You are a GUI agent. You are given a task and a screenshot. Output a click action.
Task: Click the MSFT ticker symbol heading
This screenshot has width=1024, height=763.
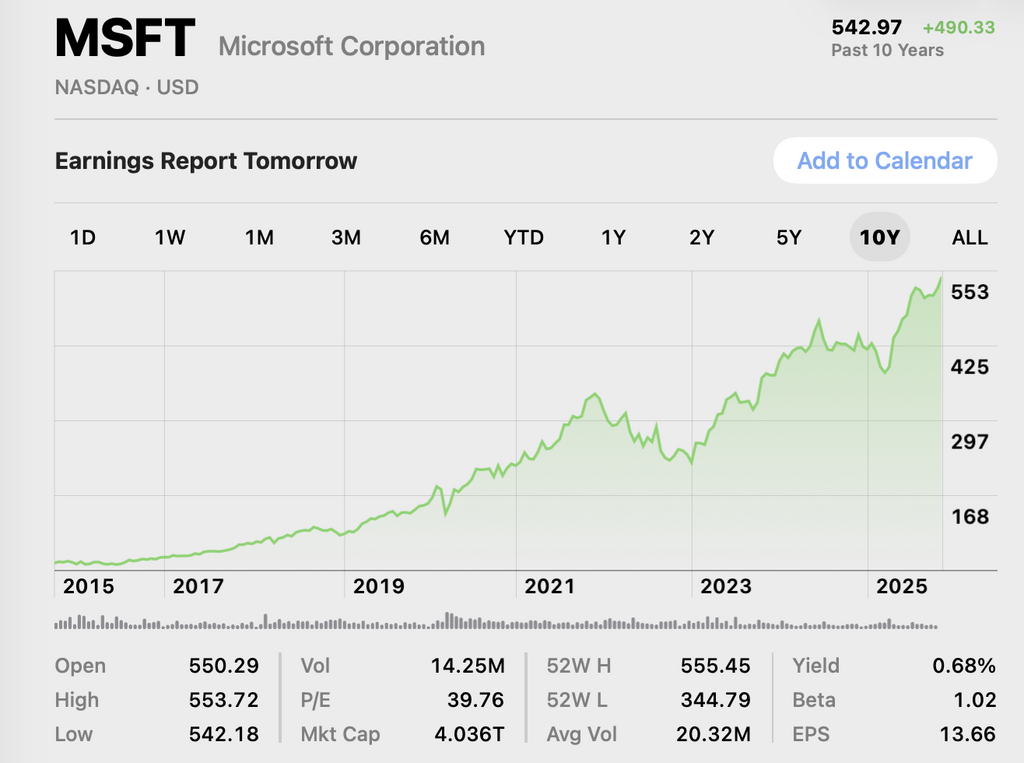tap(124, 40)
